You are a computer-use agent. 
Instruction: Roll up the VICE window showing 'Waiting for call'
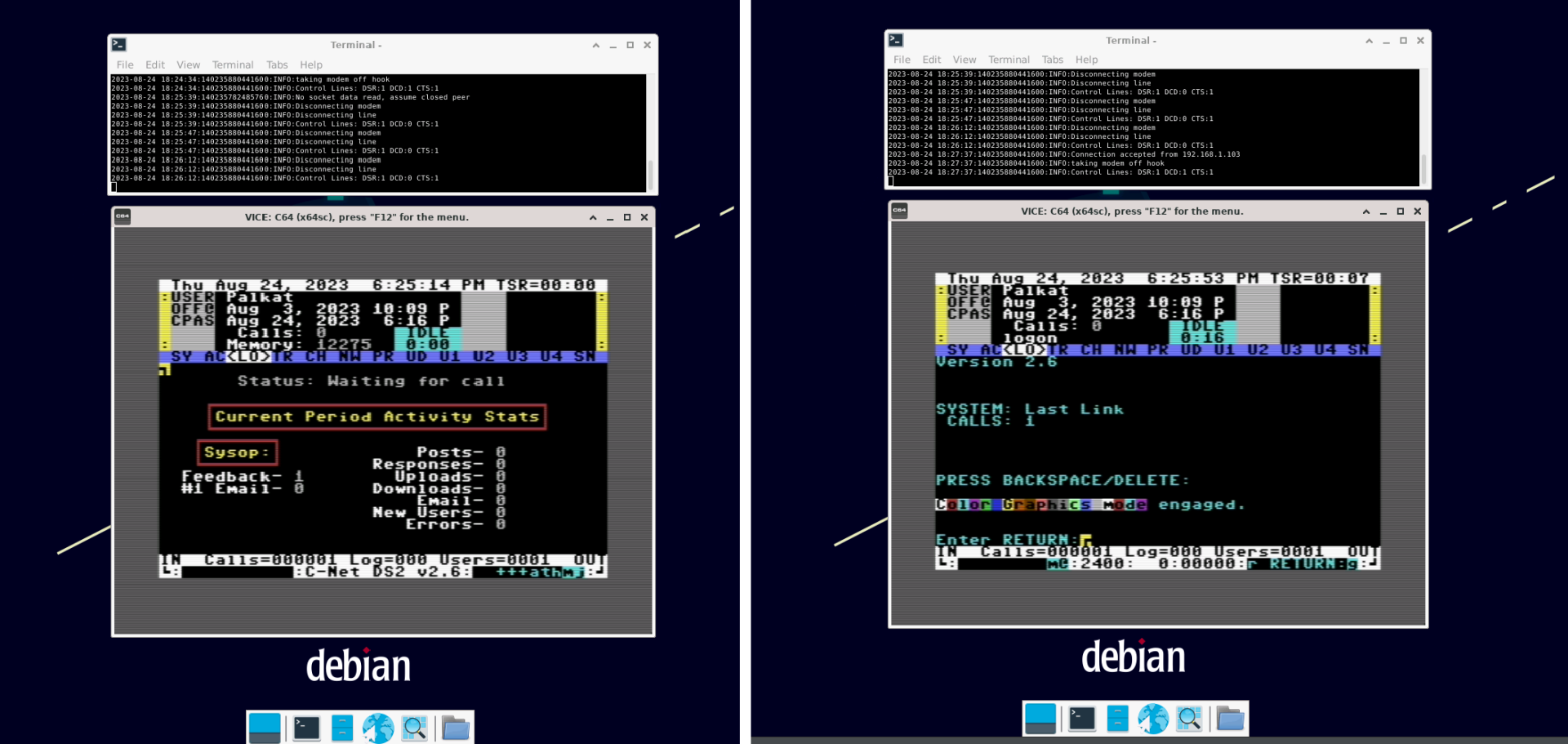(x=593, y=217)
